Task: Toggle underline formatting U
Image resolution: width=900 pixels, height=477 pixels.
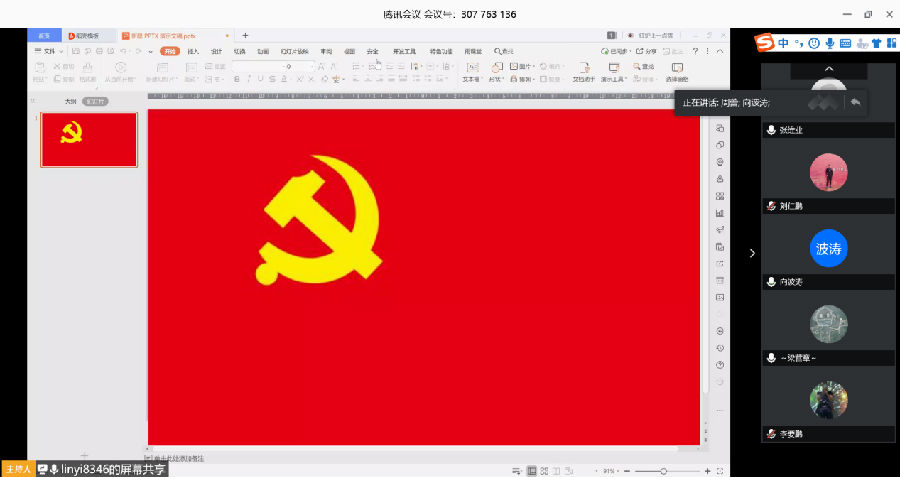Action: (x=260, y=79)
